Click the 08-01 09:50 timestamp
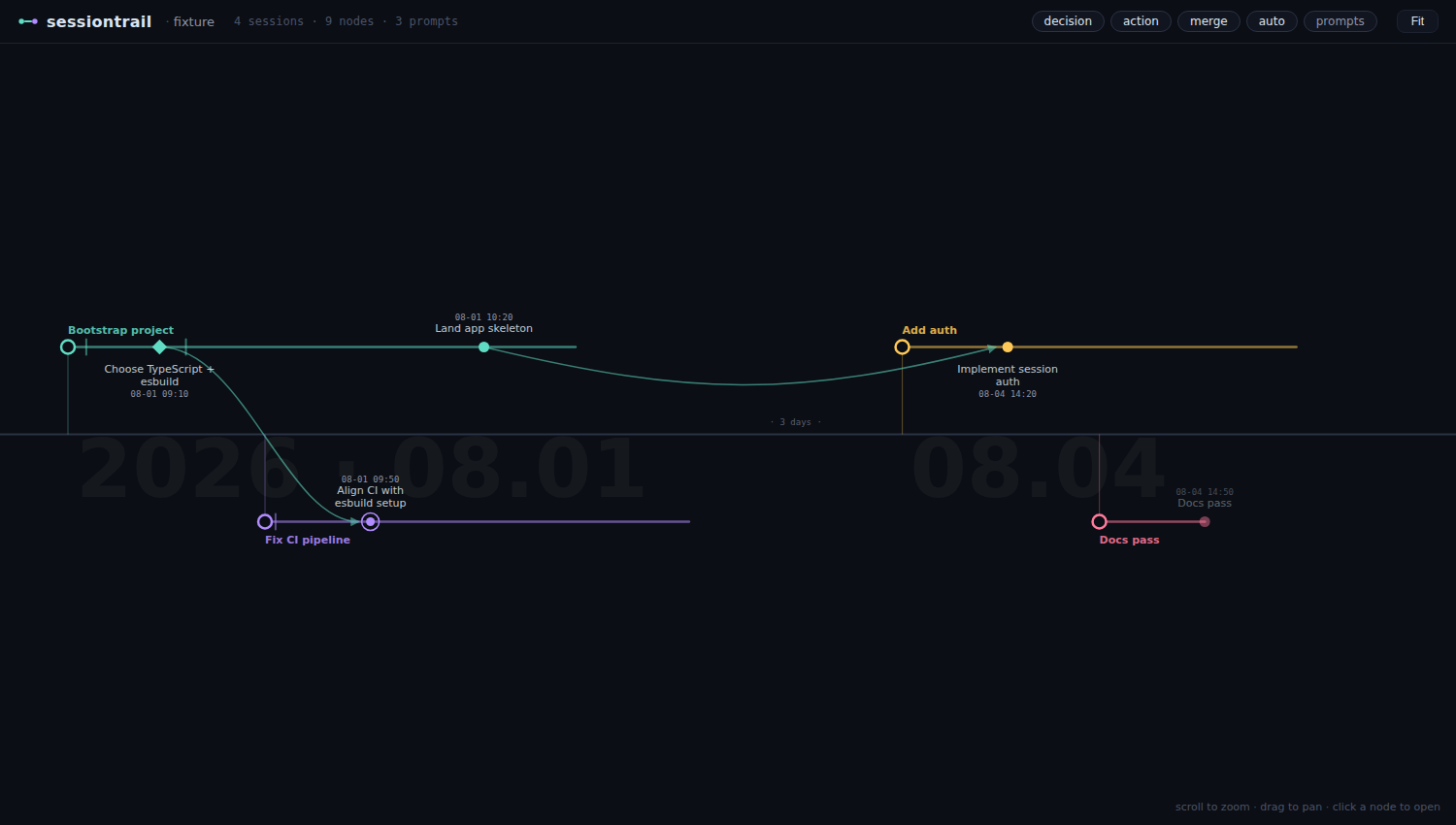Viewport: 1456px width, 825px height. pos(370,479)
